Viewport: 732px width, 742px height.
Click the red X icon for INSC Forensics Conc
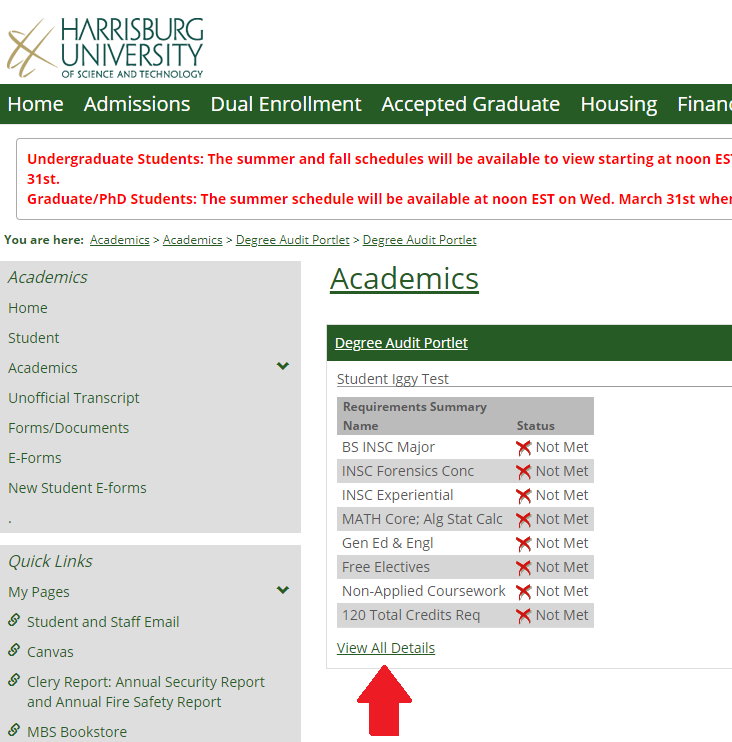[523, 471]
